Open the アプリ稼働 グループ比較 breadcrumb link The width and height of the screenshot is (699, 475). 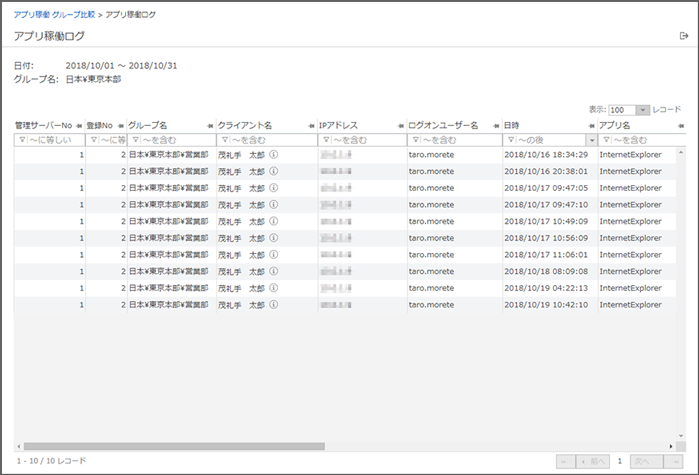pos(50,16)
